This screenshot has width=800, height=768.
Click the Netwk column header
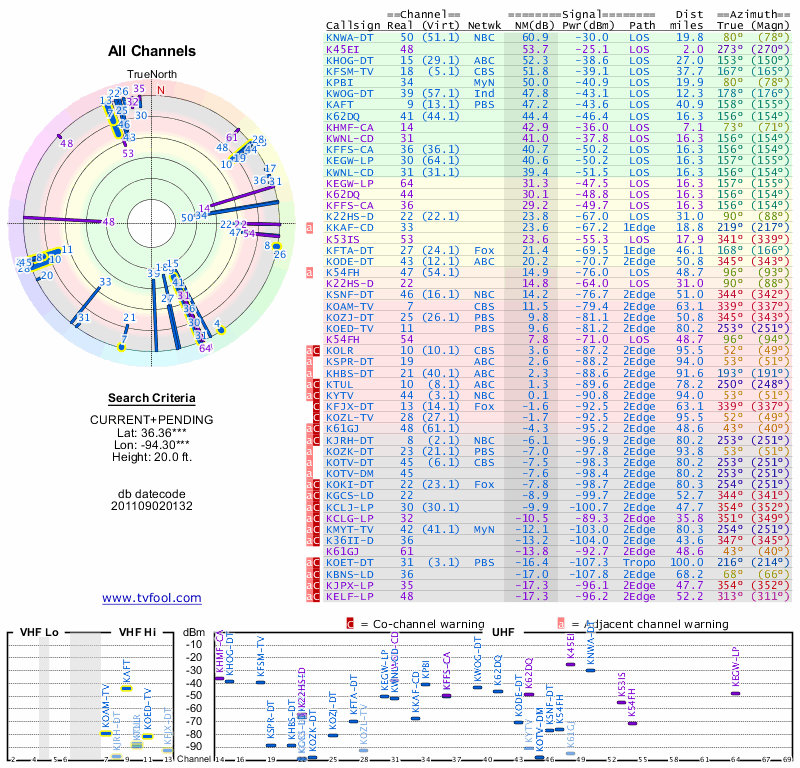[x=484, y=26]
